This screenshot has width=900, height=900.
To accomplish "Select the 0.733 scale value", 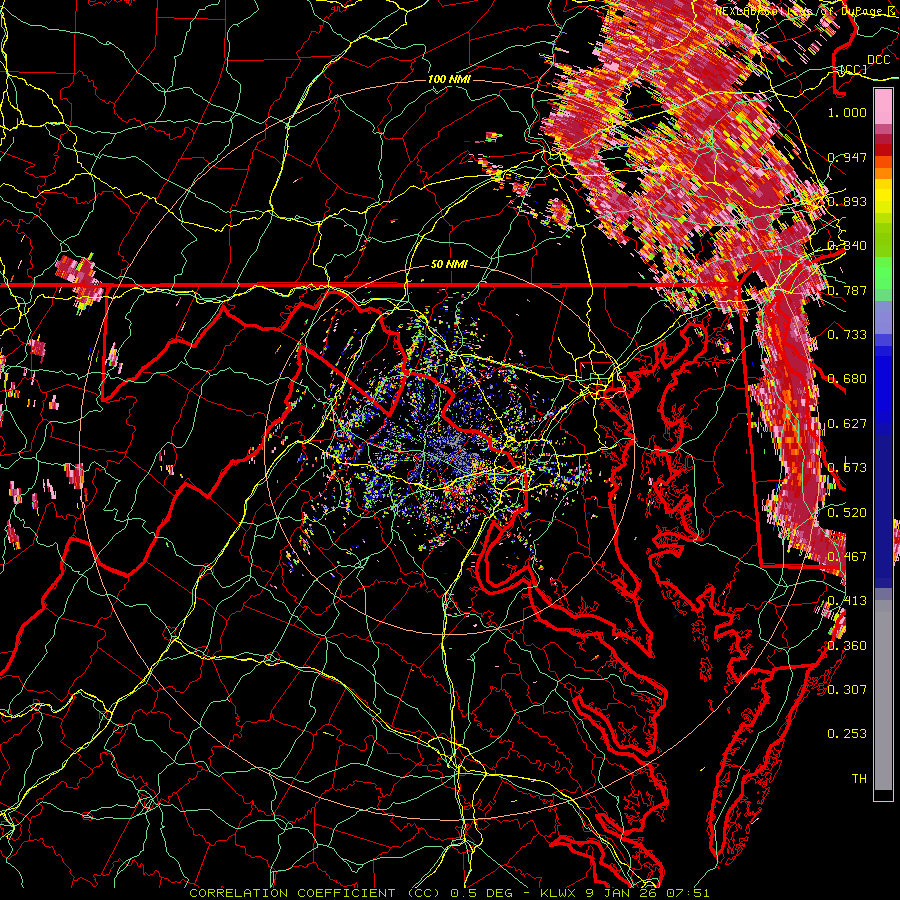I will point(847,335).
